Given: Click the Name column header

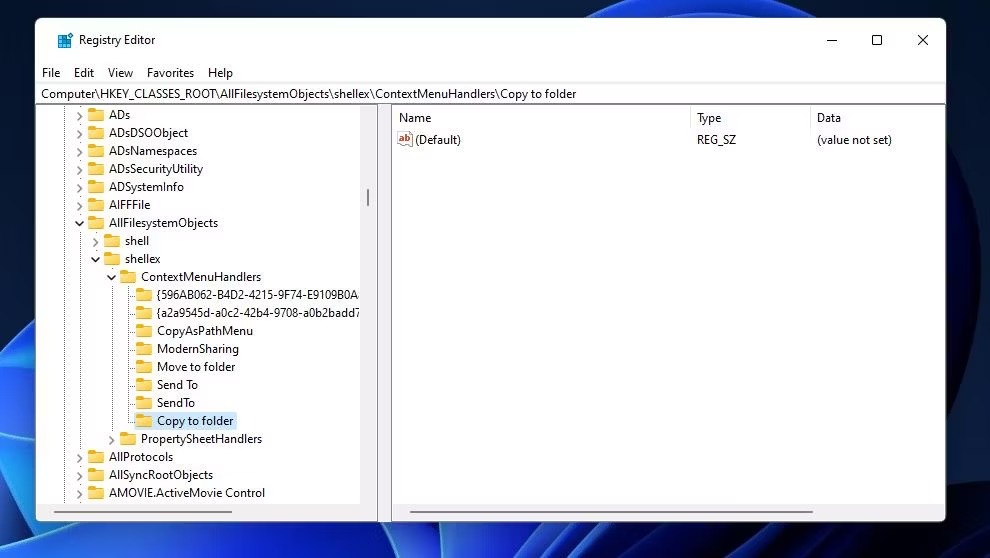Looking at the screenshot, I should (x=542, y=117).
